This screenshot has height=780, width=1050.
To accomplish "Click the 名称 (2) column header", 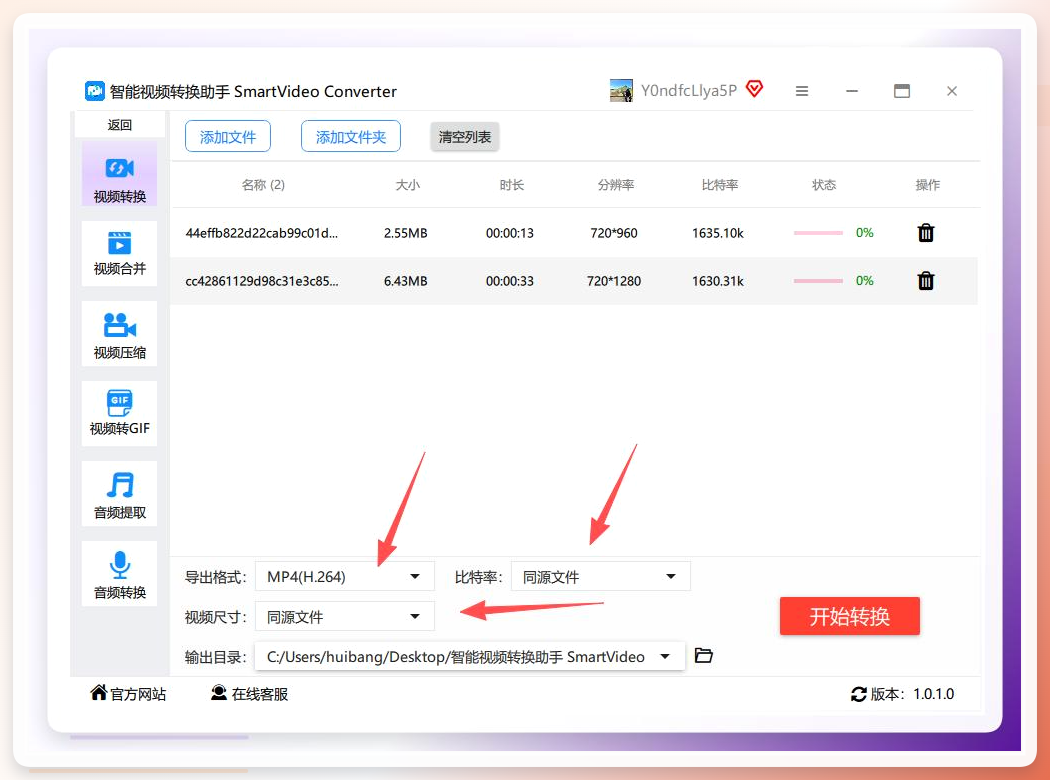I will click(263, 185).
